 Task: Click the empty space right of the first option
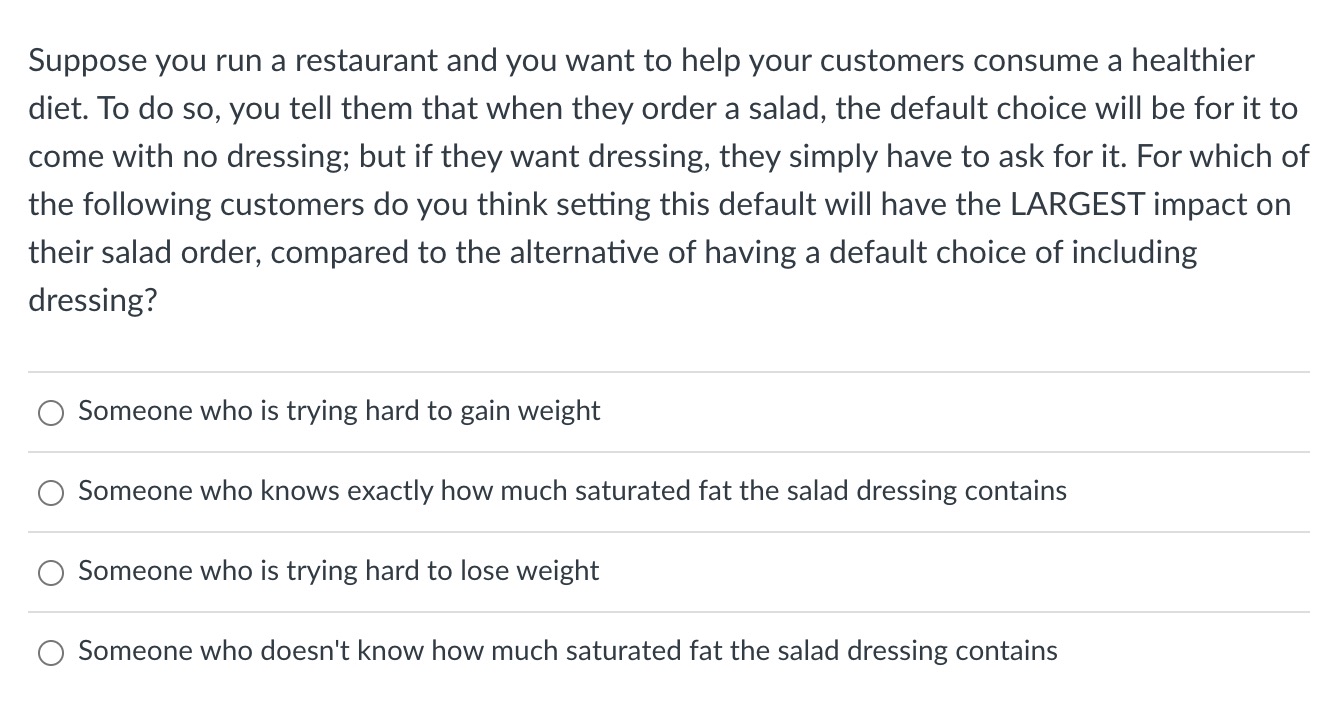[950, 411]
